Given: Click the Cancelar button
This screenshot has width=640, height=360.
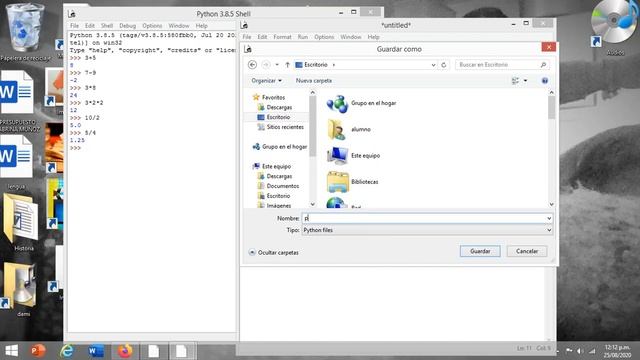Looking at the screenshot, I should pos(527,251).
